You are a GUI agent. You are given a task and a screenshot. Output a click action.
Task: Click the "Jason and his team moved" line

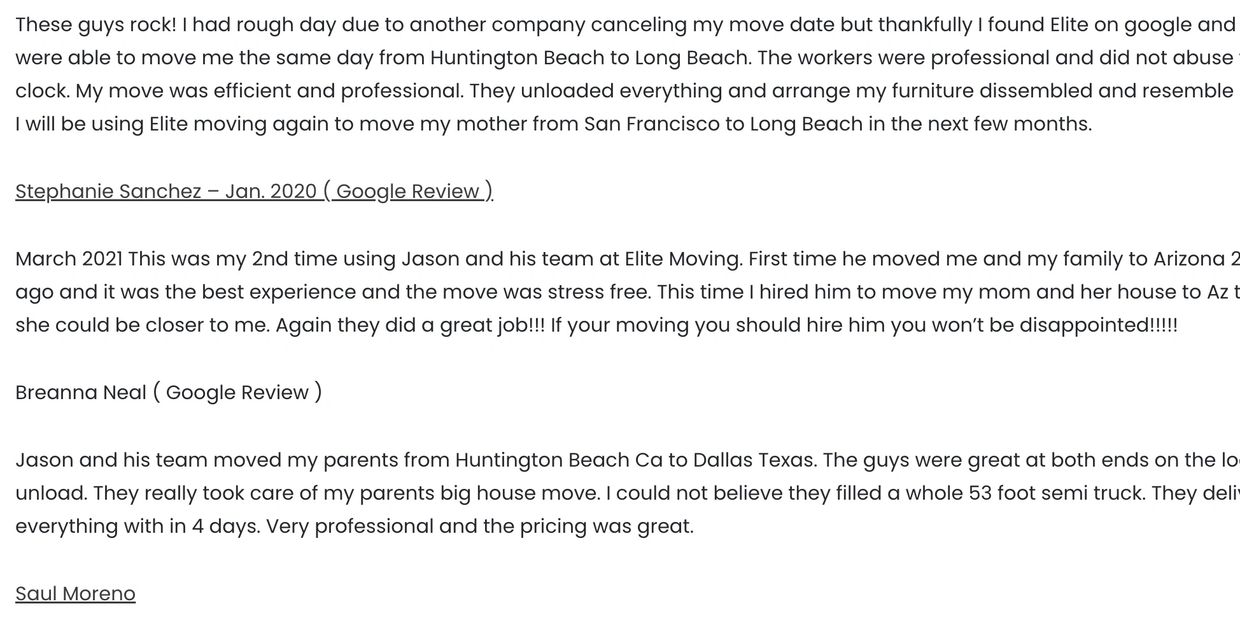(147, 460)
